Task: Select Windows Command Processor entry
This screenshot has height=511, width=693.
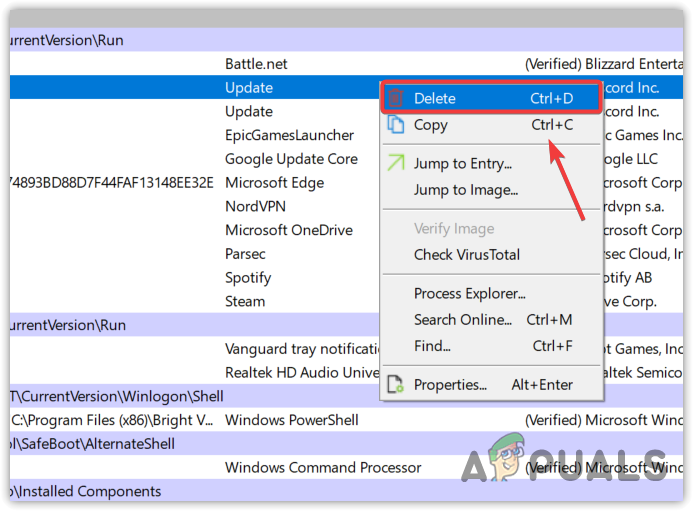Action: 323,468
